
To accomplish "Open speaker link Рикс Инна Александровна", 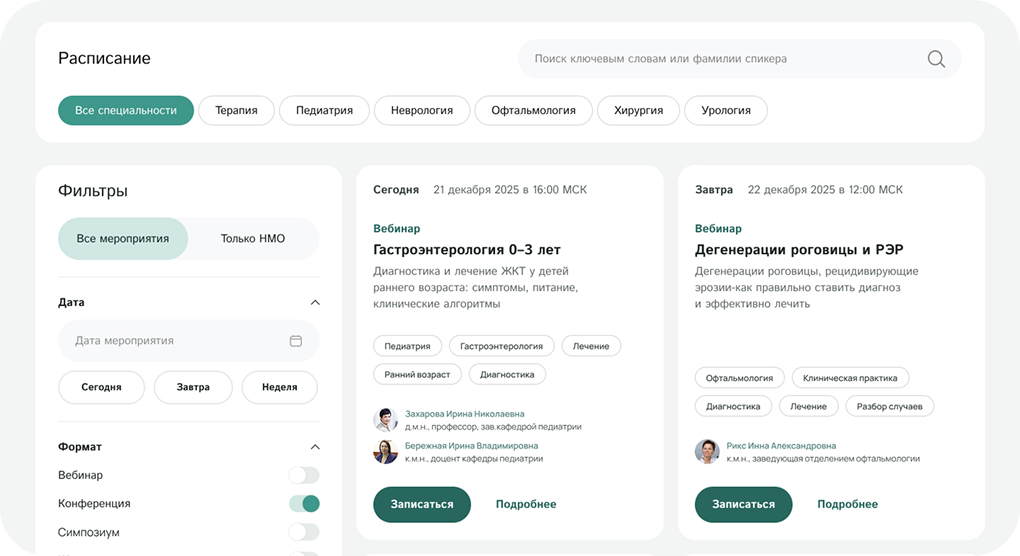I will click(781, 445).
